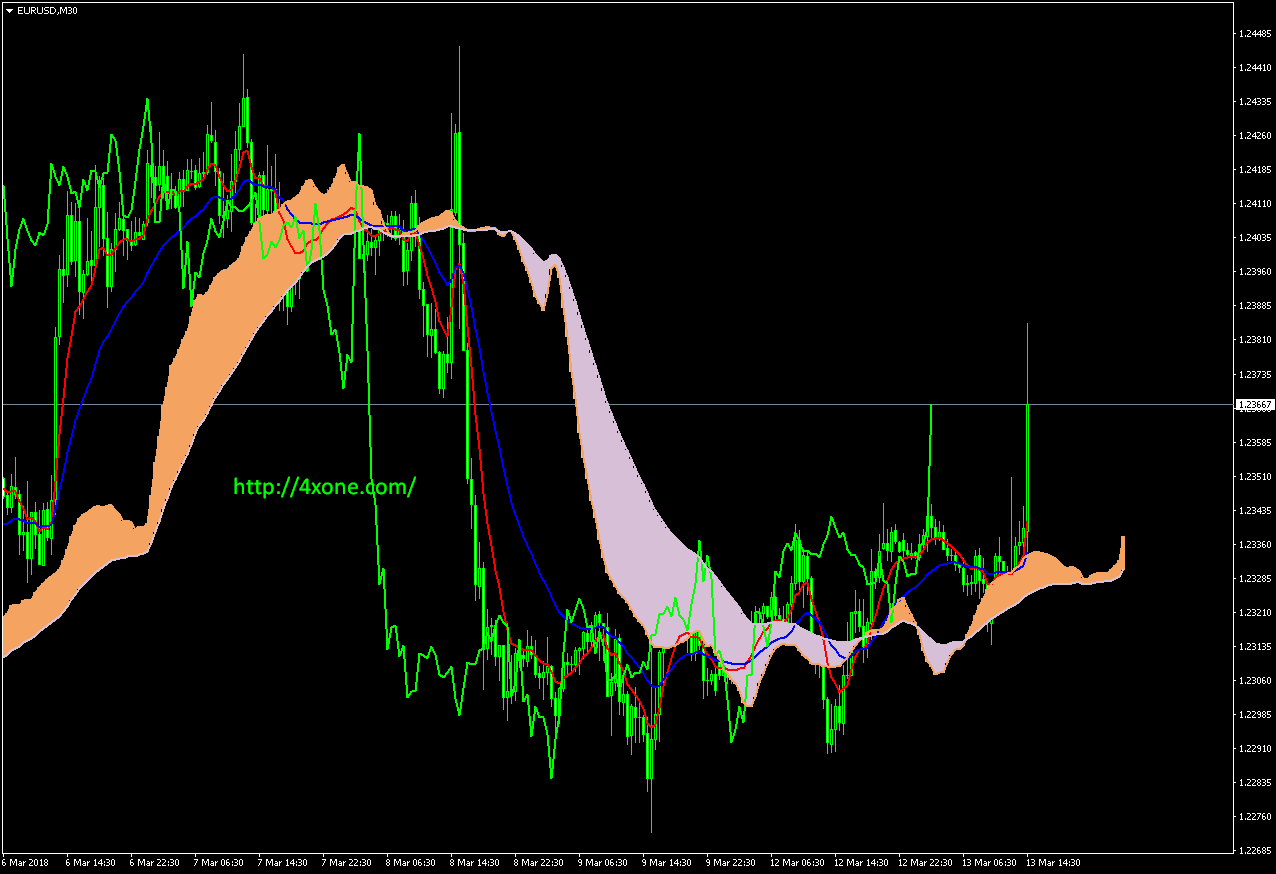1276x874 pixels.
Task: Click the 8 Mar 22:30 time label
Action: 539,862
